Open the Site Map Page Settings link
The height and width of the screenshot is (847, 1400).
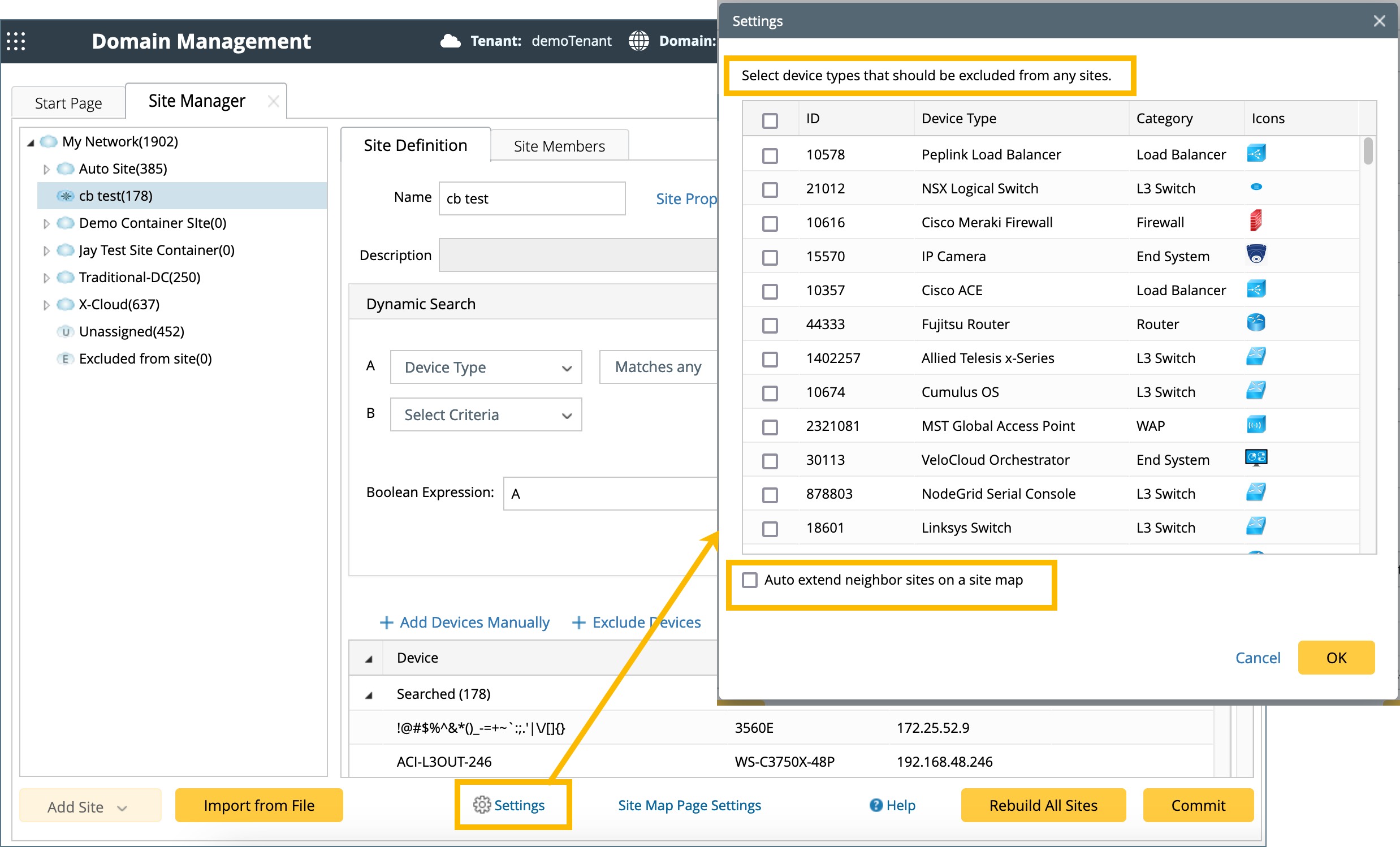click(689, 805)
